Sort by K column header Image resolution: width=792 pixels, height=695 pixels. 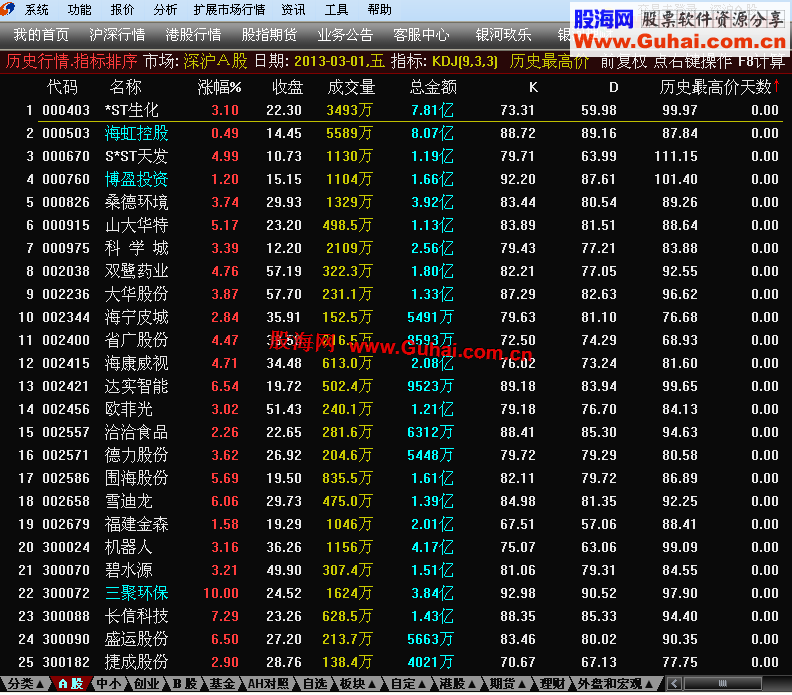coord(533,87)
